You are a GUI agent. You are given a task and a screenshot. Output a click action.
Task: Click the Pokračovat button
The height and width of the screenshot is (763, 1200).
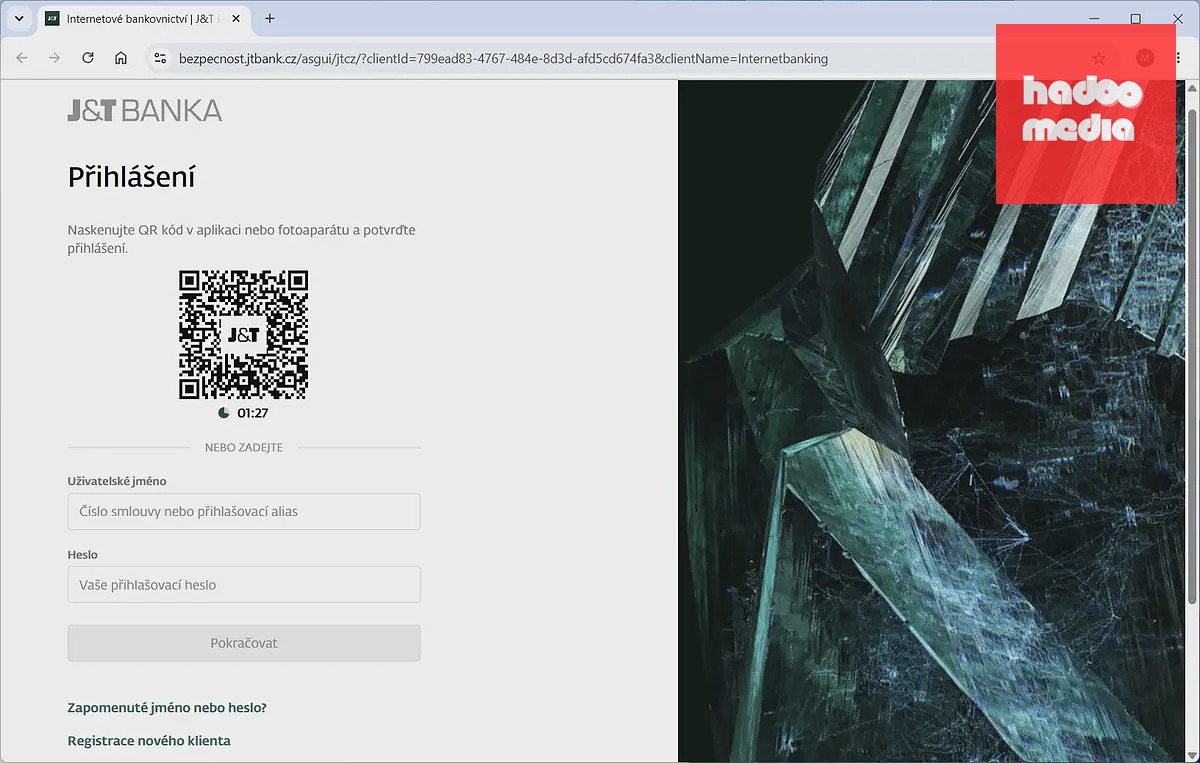tap(244, 643)
